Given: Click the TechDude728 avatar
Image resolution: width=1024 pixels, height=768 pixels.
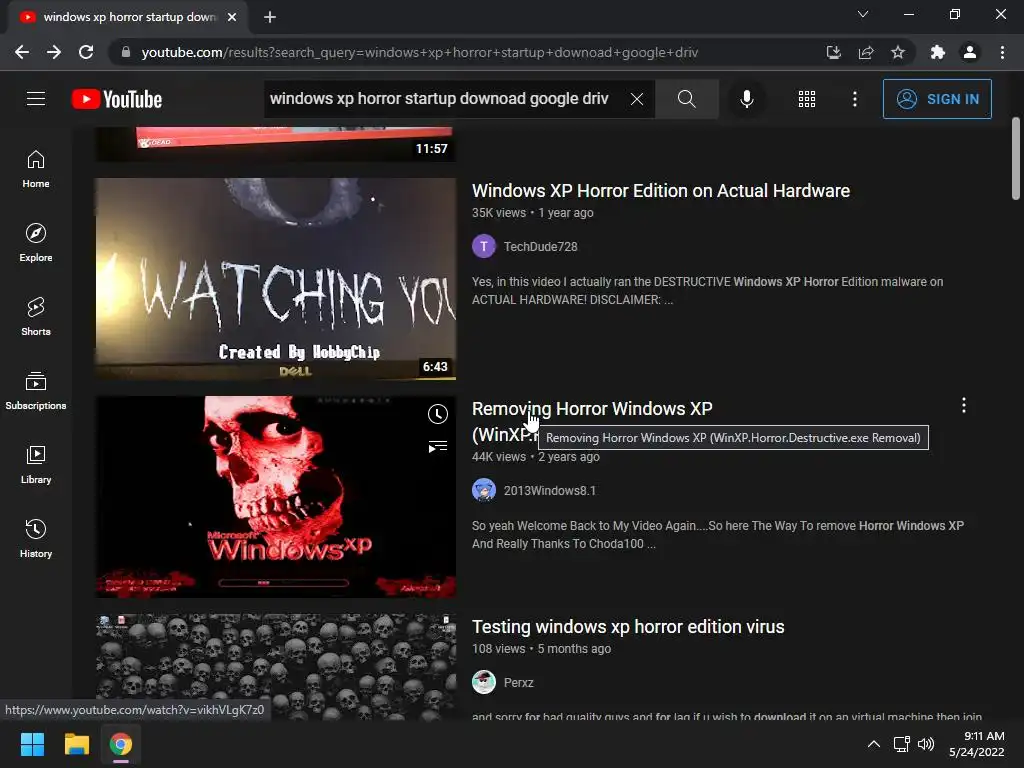Looking at the screenshot, I should click(x=484, y=247).
